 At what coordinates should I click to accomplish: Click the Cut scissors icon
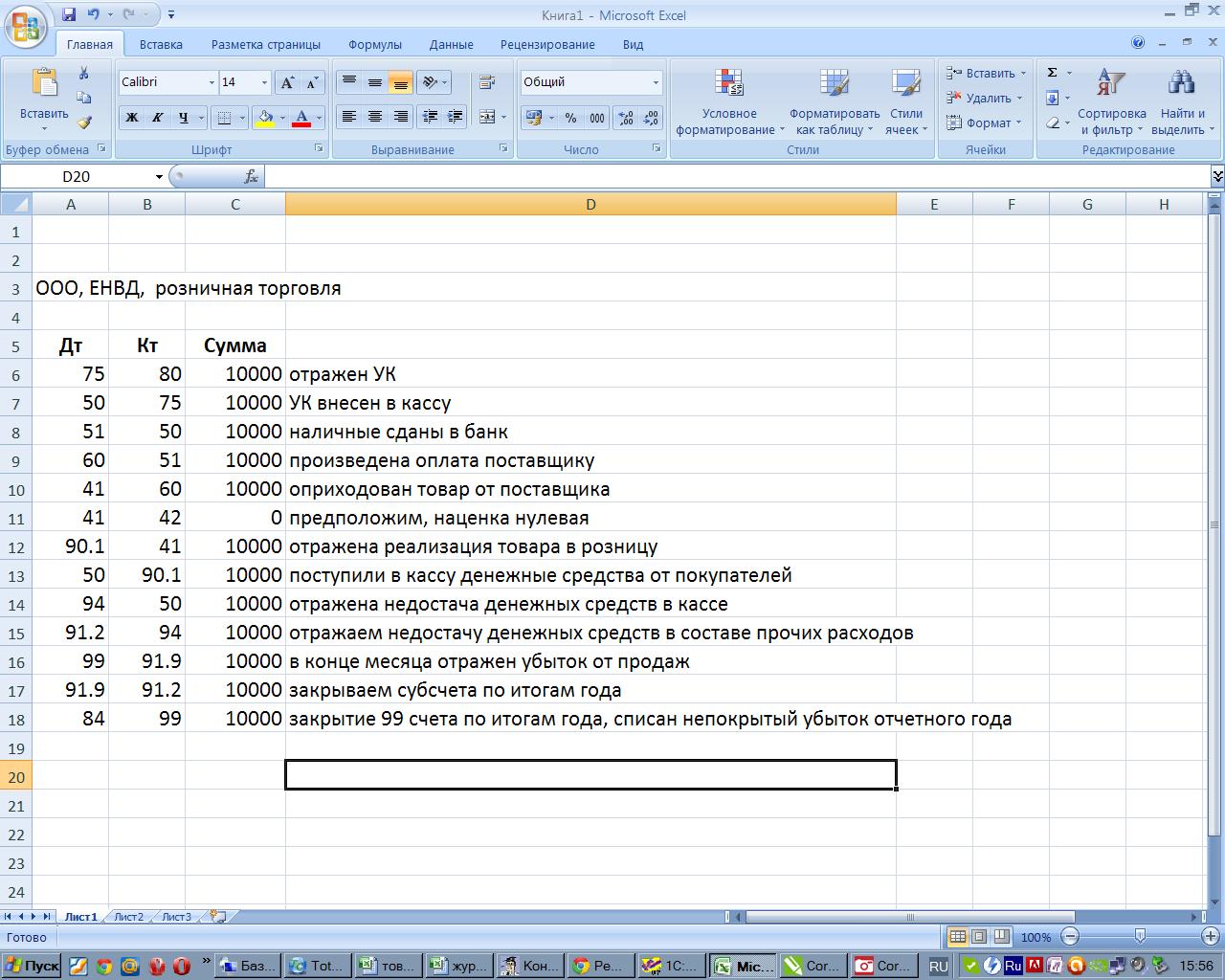pos(84,74)
